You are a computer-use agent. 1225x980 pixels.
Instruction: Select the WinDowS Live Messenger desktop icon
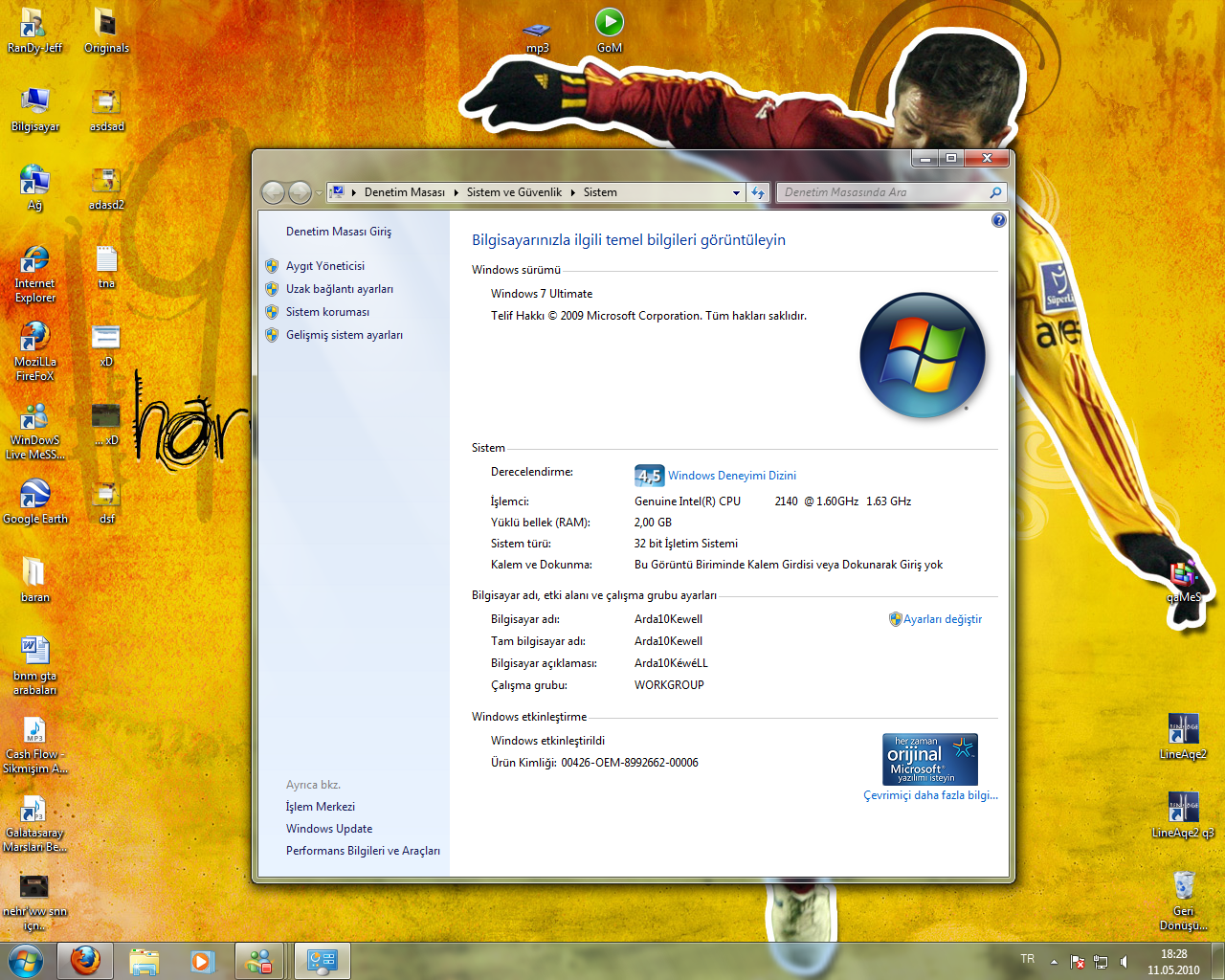(34, 431)
